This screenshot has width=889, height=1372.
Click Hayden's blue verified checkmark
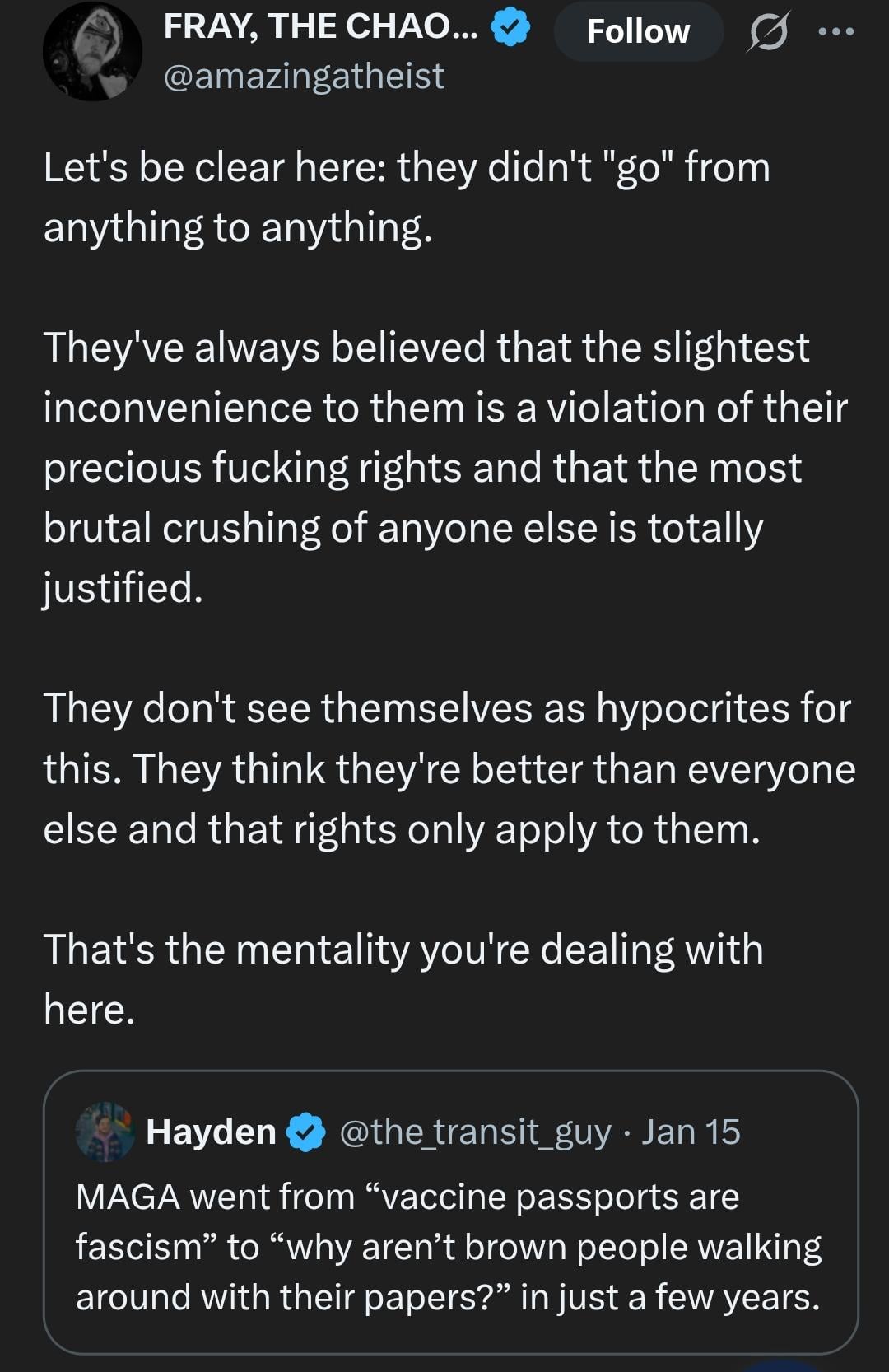pos(305,1132)
